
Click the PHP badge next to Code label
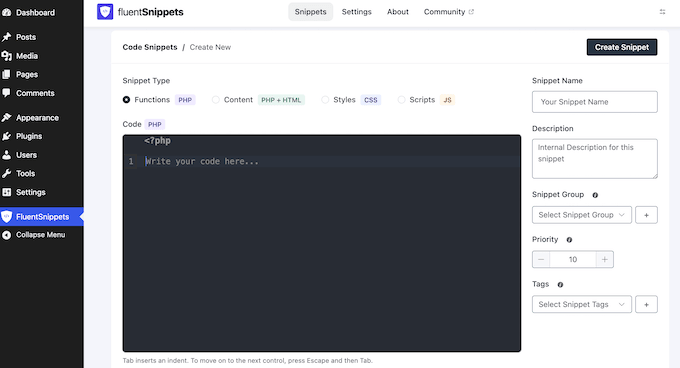point(155,124)
